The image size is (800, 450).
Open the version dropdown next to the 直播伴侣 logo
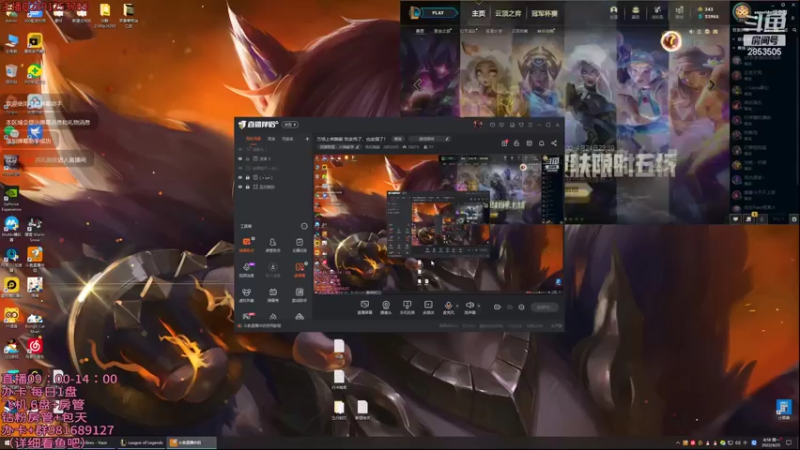290,124
